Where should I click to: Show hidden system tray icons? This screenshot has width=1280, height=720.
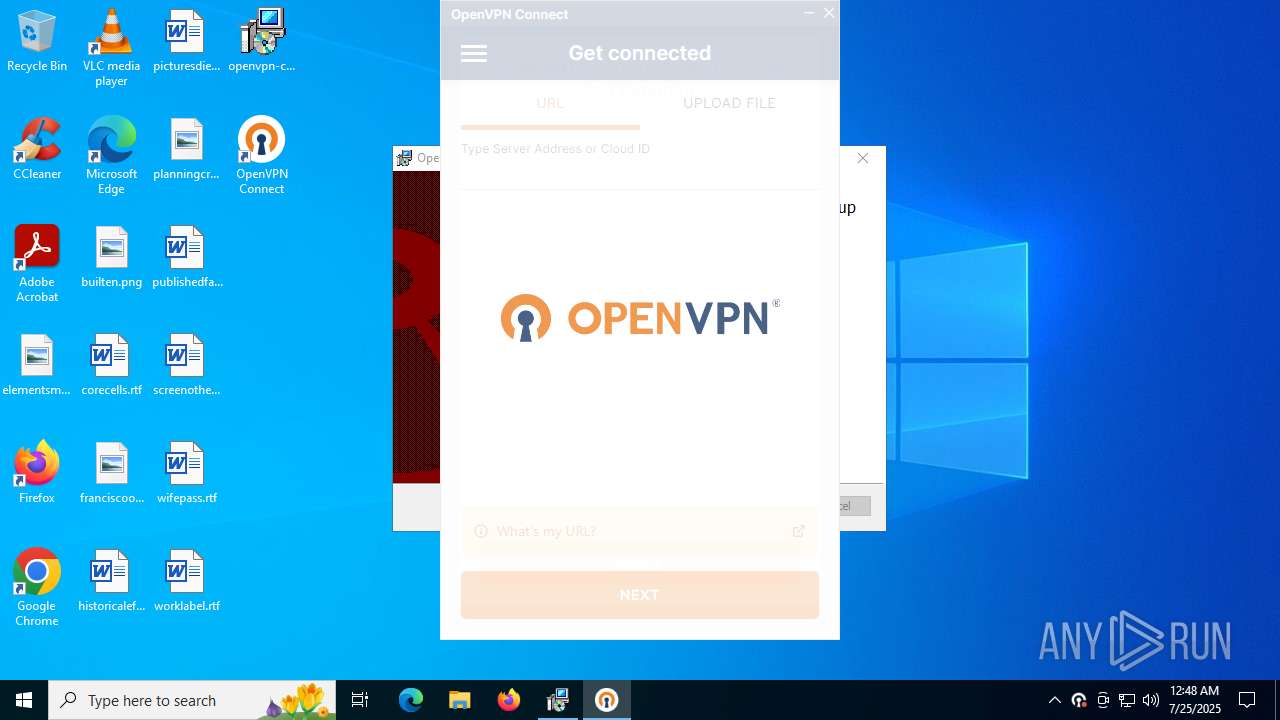pos(1054,700)
